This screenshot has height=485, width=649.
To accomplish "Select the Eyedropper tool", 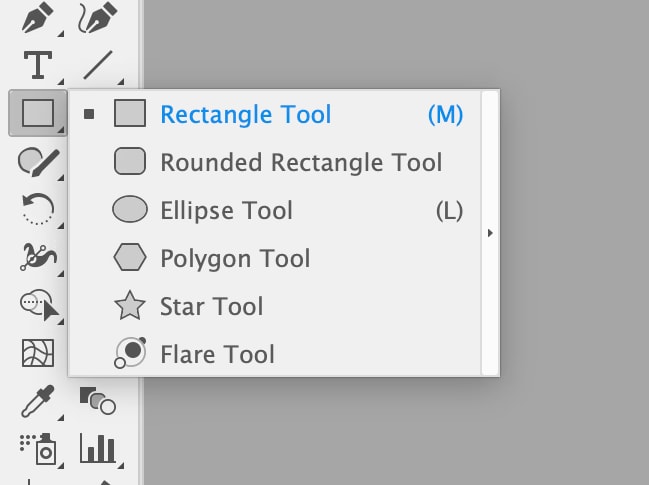I will [37, 400].
